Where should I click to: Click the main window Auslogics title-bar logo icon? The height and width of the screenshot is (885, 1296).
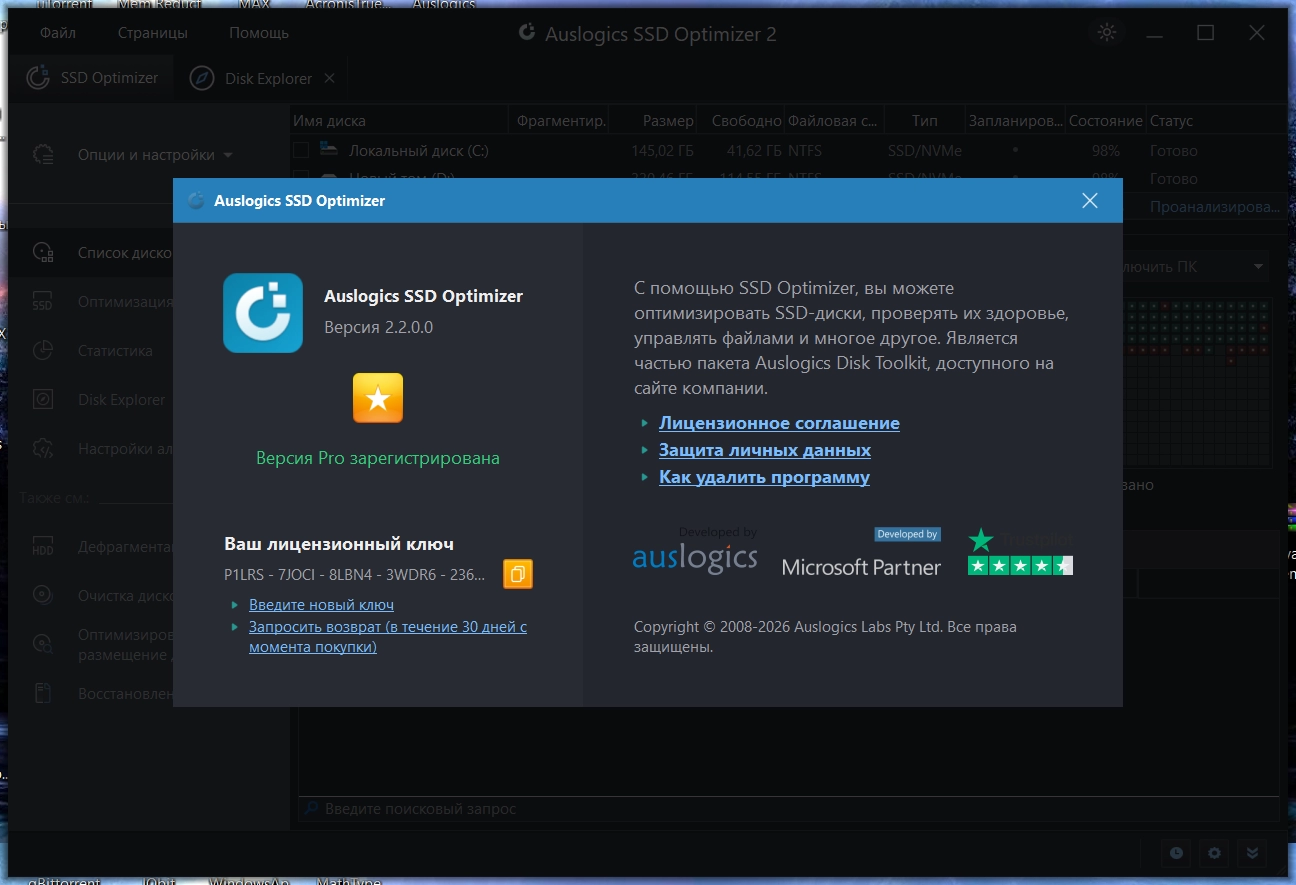click(526, 33)
